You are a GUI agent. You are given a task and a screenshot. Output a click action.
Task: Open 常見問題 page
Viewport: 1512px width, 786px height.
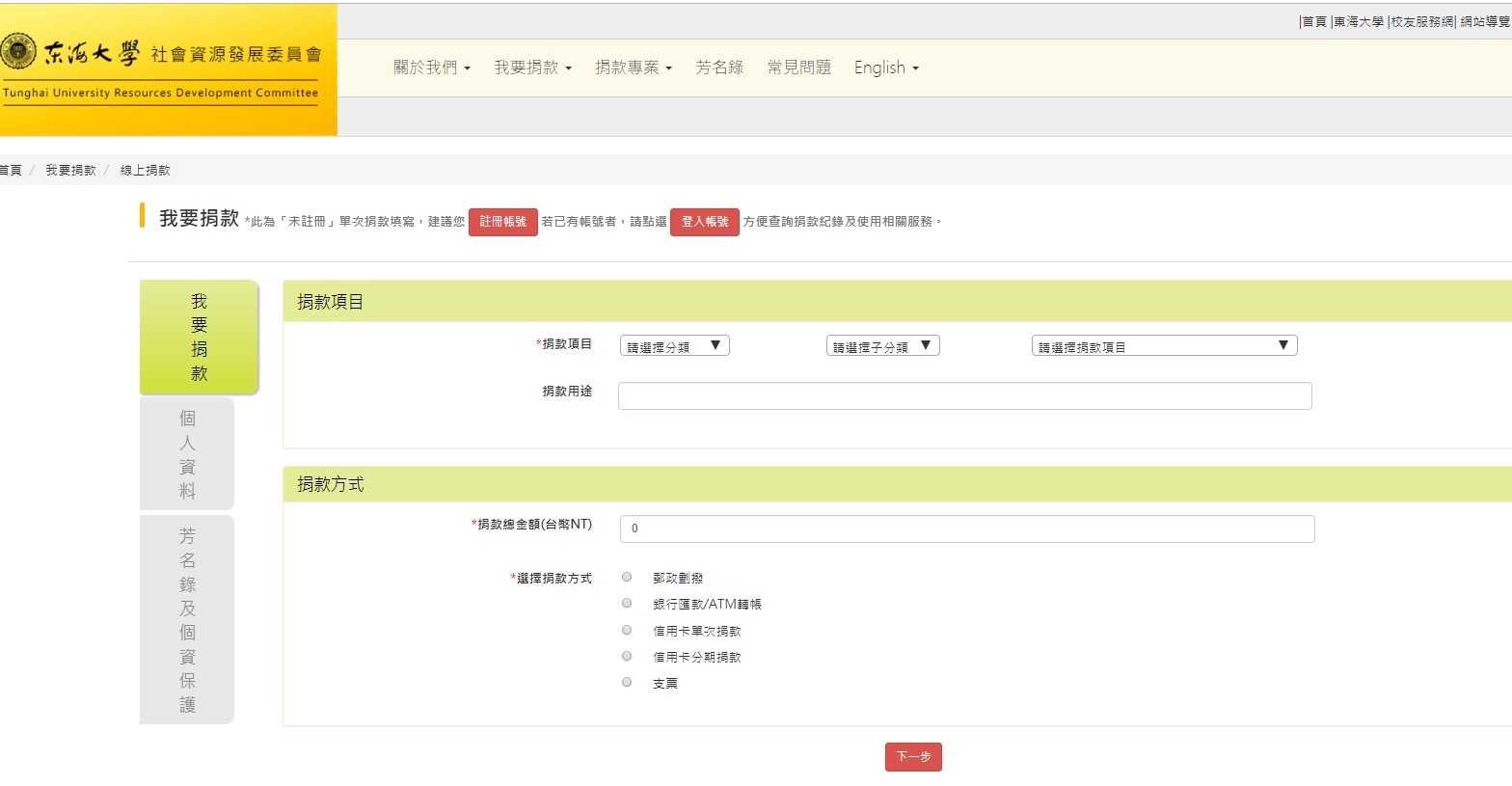click(x=798, y=68)
